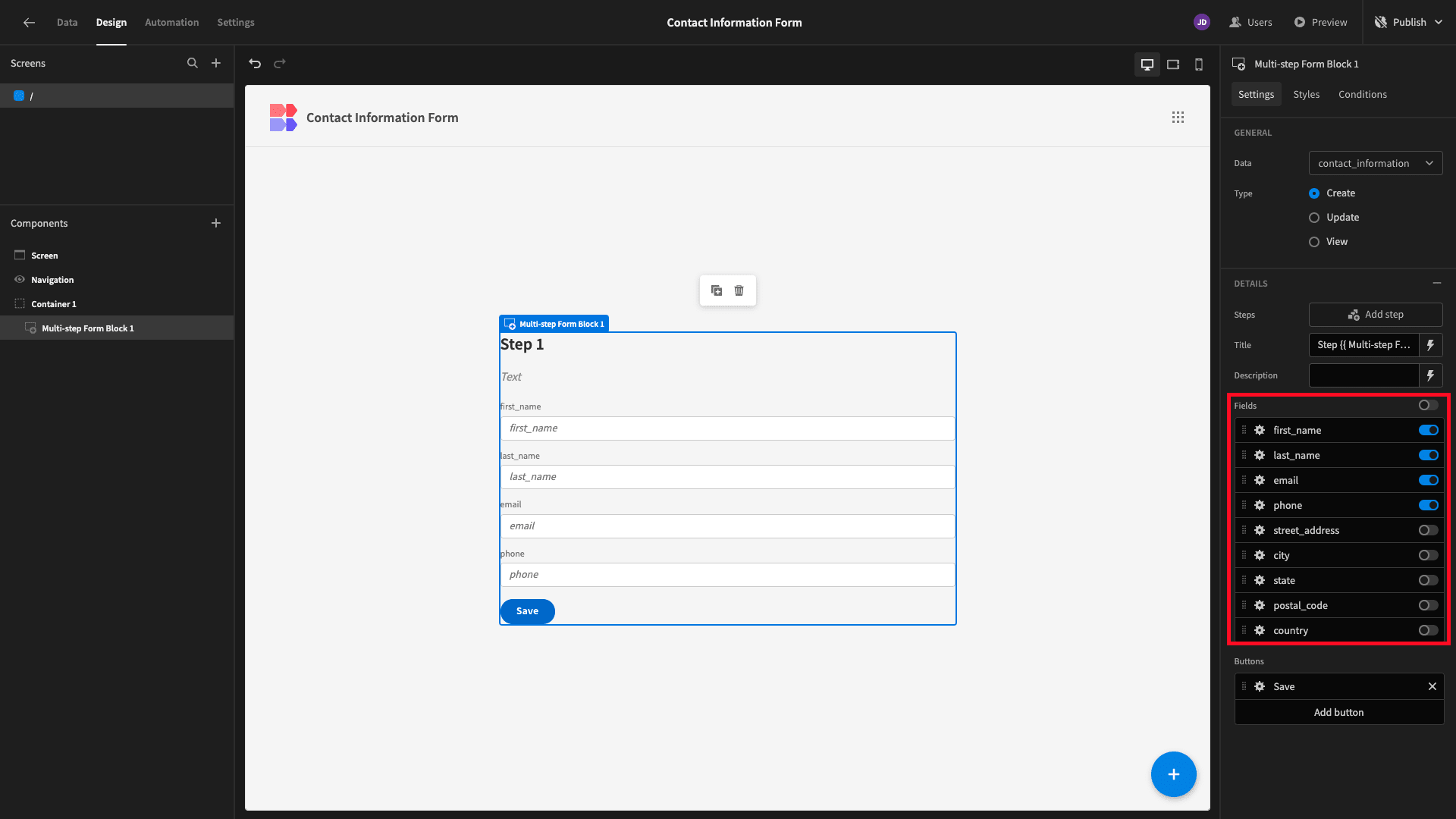
Task: Click the Add button option
Action: [x=1339, y=713]
